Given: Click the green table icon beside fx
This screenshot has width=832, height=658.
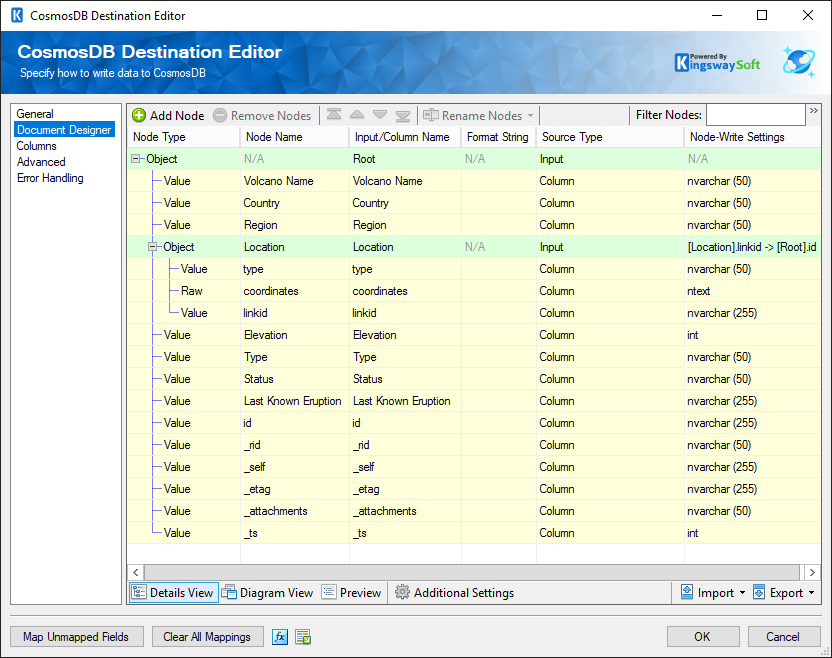Looking at the screenshot, I should tap(303, 636).
